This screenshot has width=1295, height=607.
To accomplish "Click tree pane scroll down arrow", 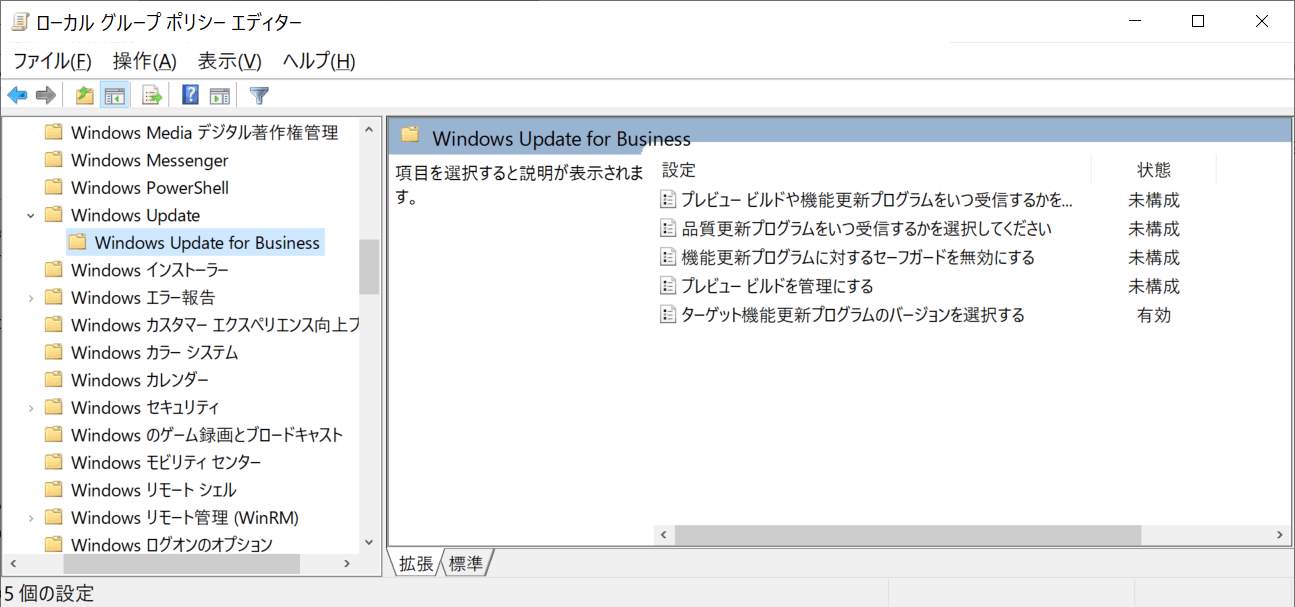I will click(x=369, y=541).
